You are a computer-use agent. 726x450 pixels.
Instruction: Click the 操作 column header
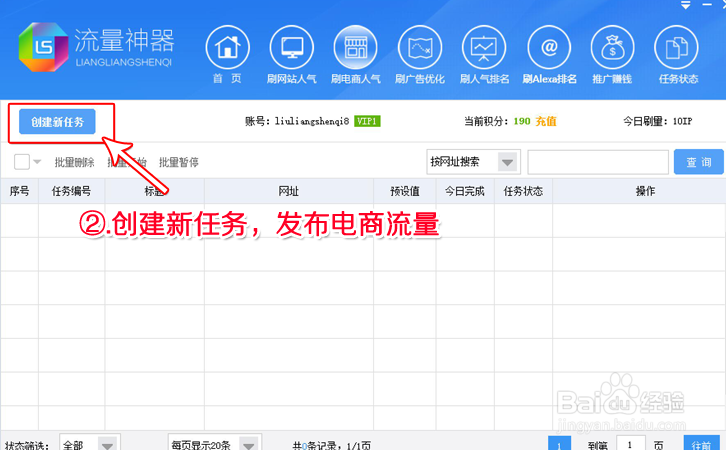pyautogui.click(x=645, y=191)
